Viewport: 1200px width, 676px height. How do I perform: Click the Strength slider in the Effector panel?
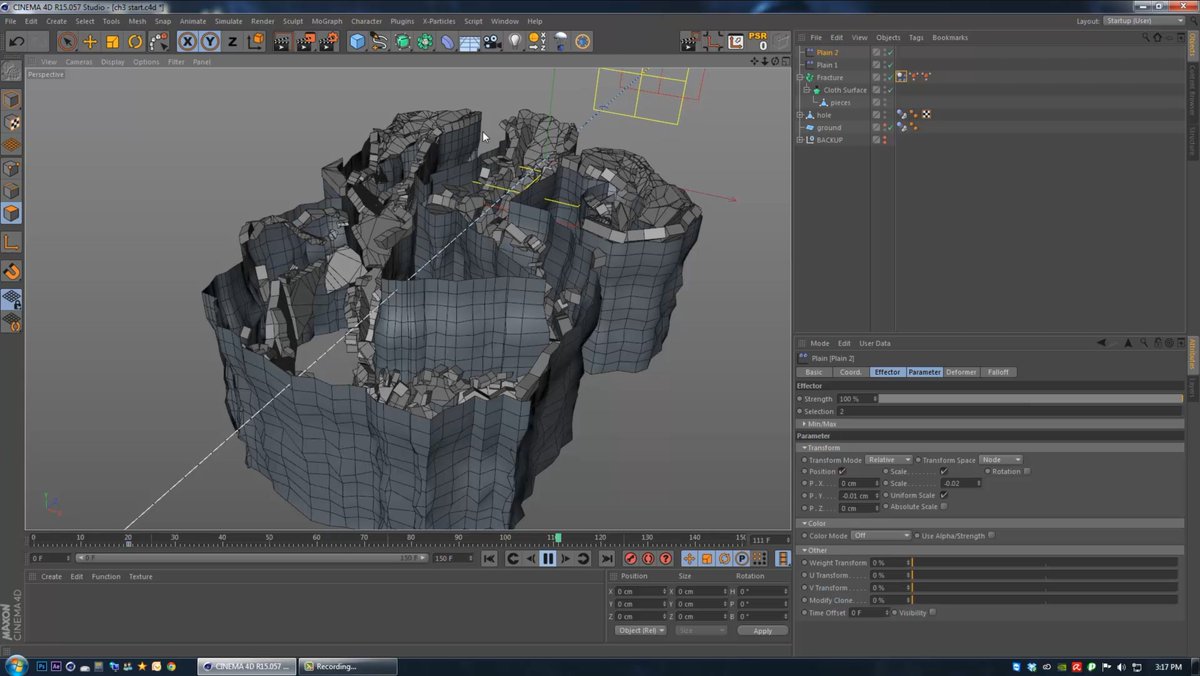click(x=1030, y=399)
